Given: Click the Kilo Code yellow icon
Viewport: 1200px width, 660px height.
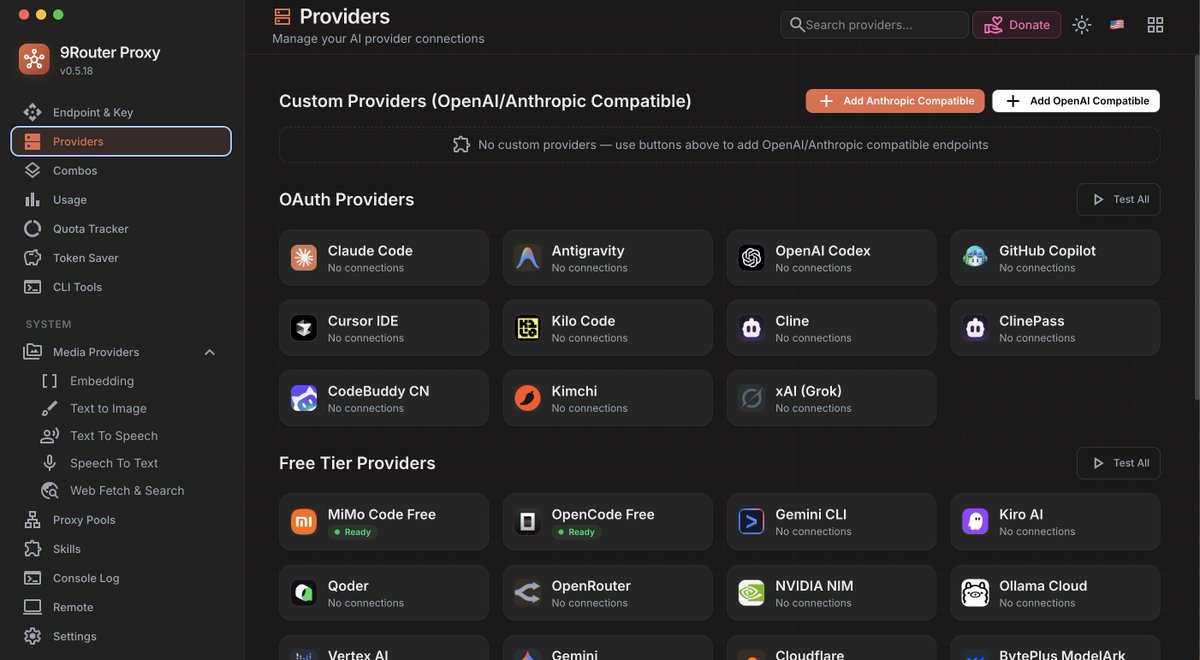Looking at the screenshot, I should [528, 328].
